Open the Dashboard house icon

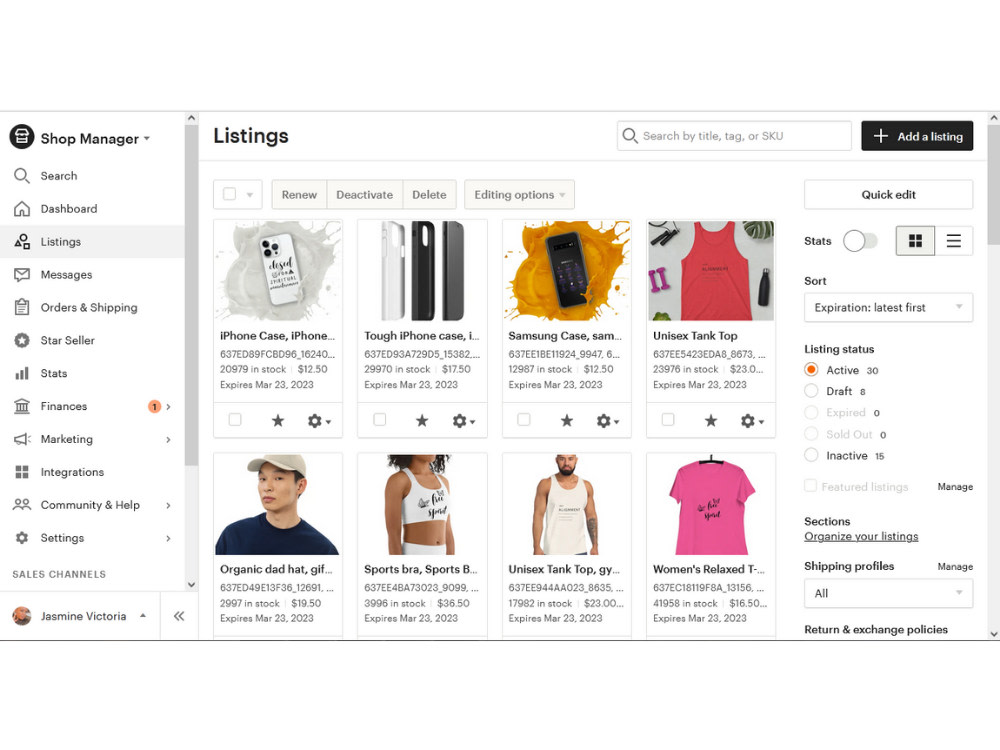pyautogui.click(x=22, y=209)
